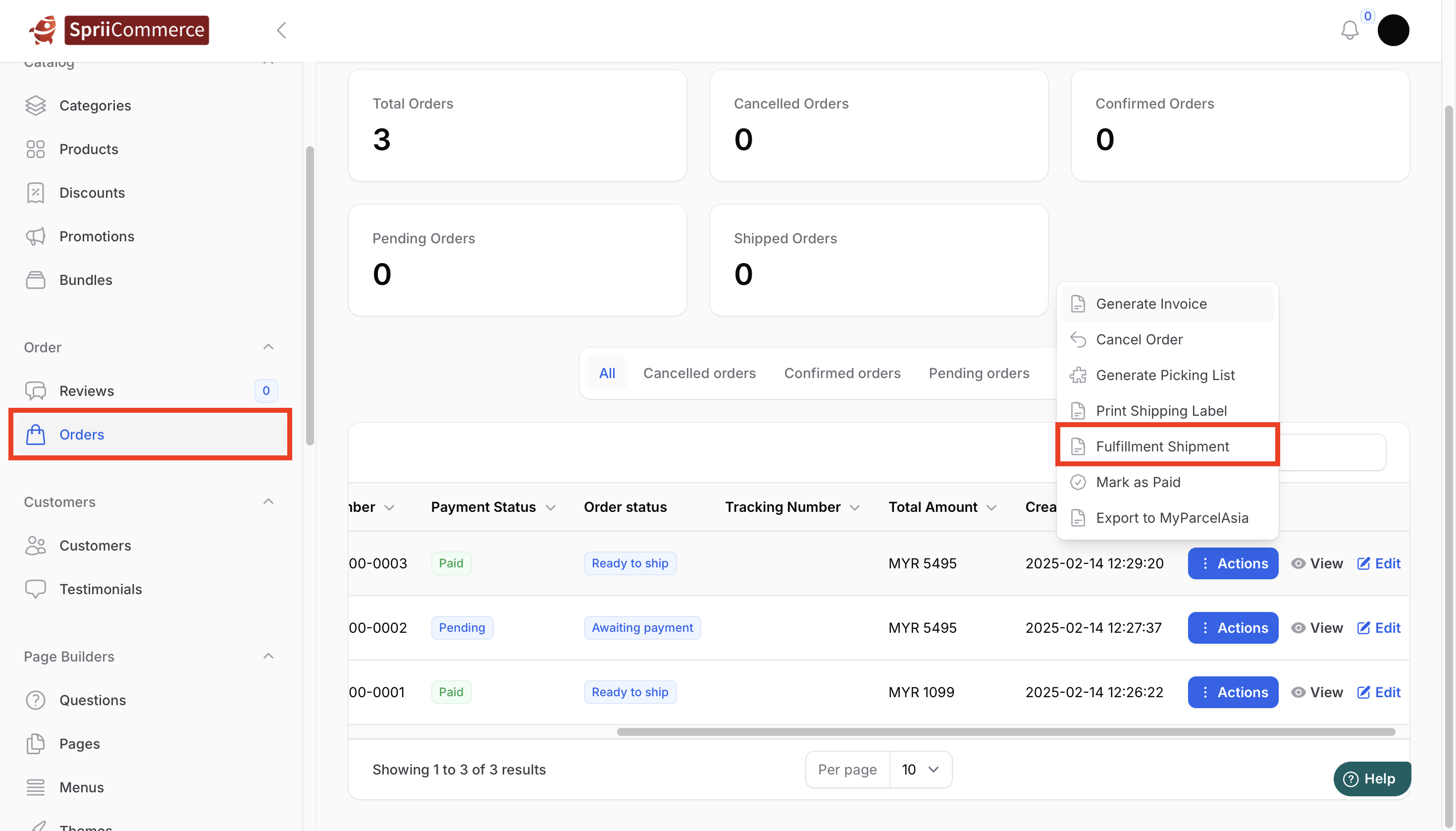Open Discounts via its percent icon
The image size is (1456, 831).
35,193
